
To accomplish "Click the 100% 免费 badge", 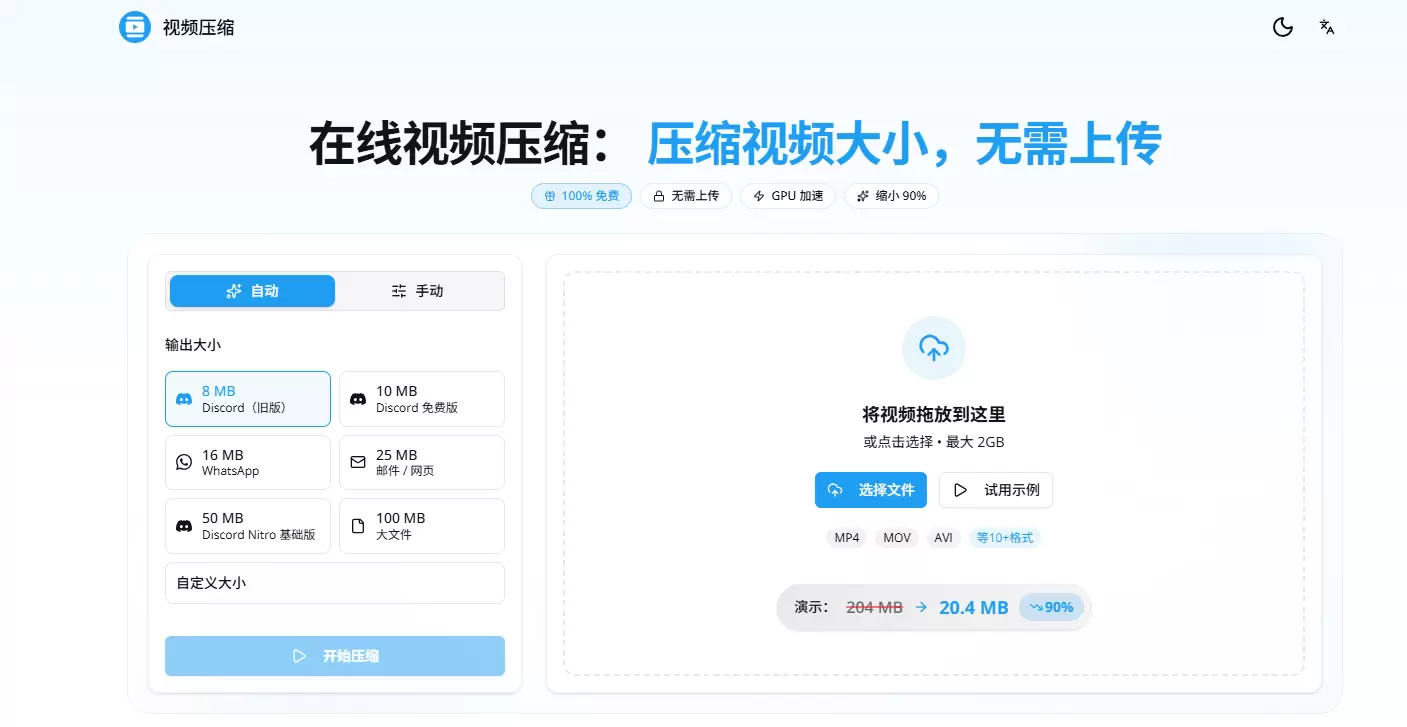I will (581, 196).
